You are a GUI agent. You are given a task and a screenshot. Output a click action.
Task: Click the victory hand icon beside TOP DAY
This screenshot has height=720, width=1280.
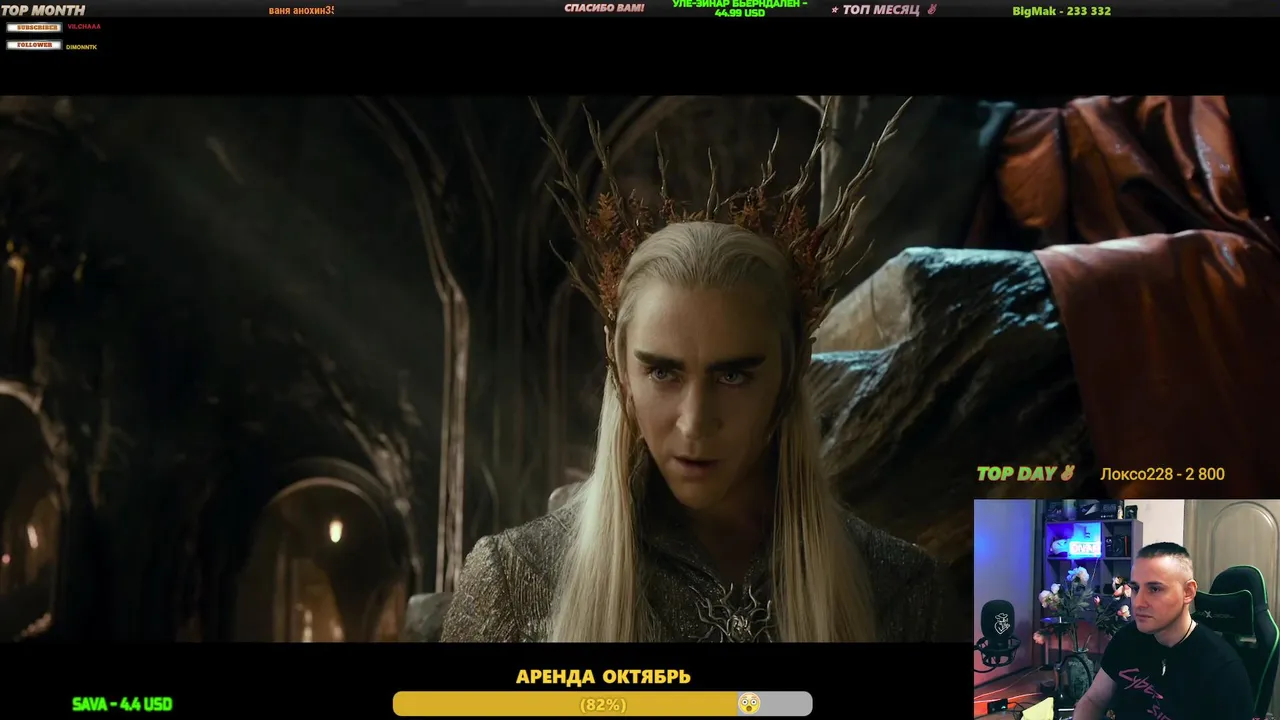[x=1068, y=473]
